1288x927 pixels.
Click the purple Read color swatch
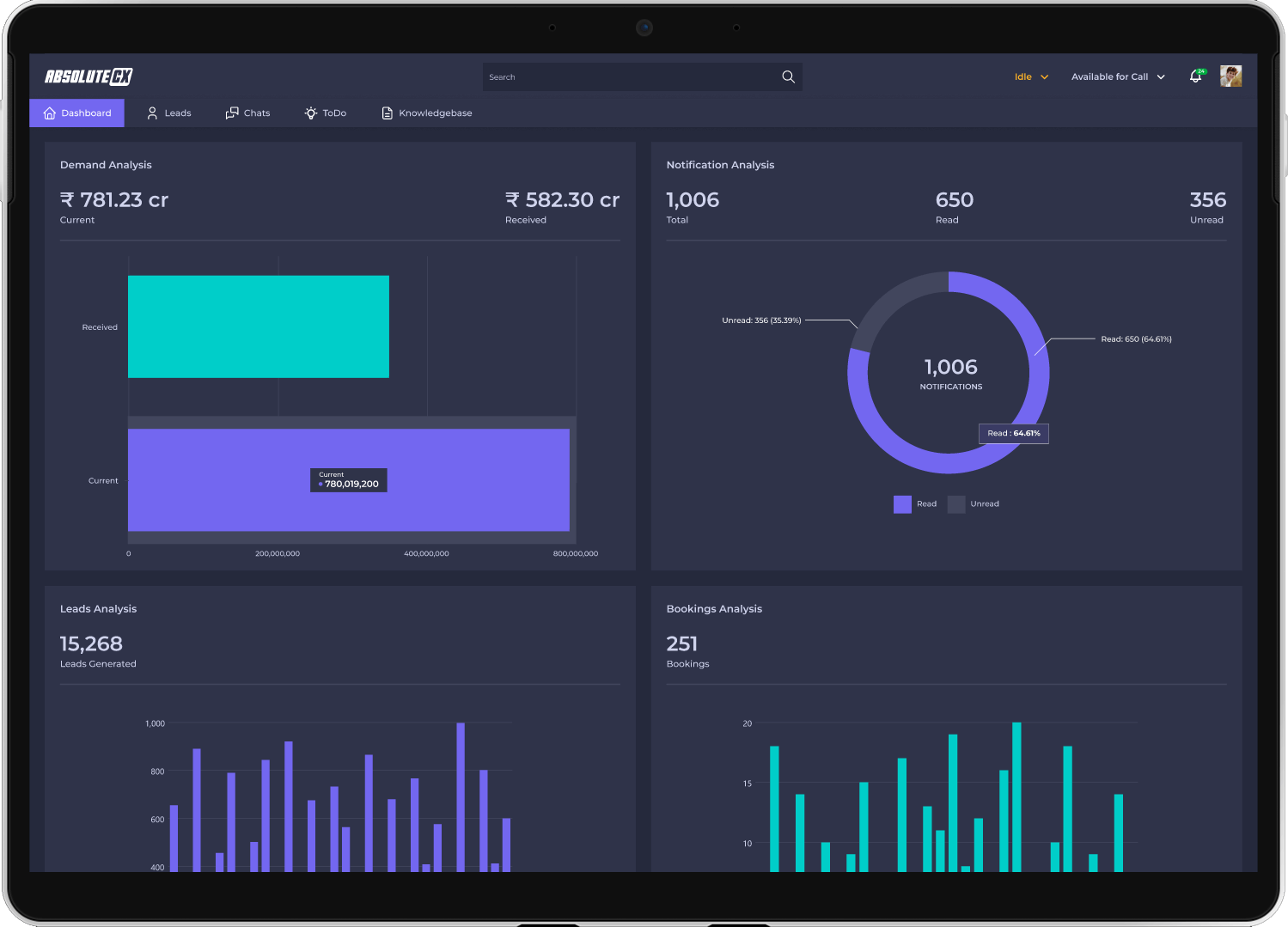pyautogui.click(x=902, y=504)
